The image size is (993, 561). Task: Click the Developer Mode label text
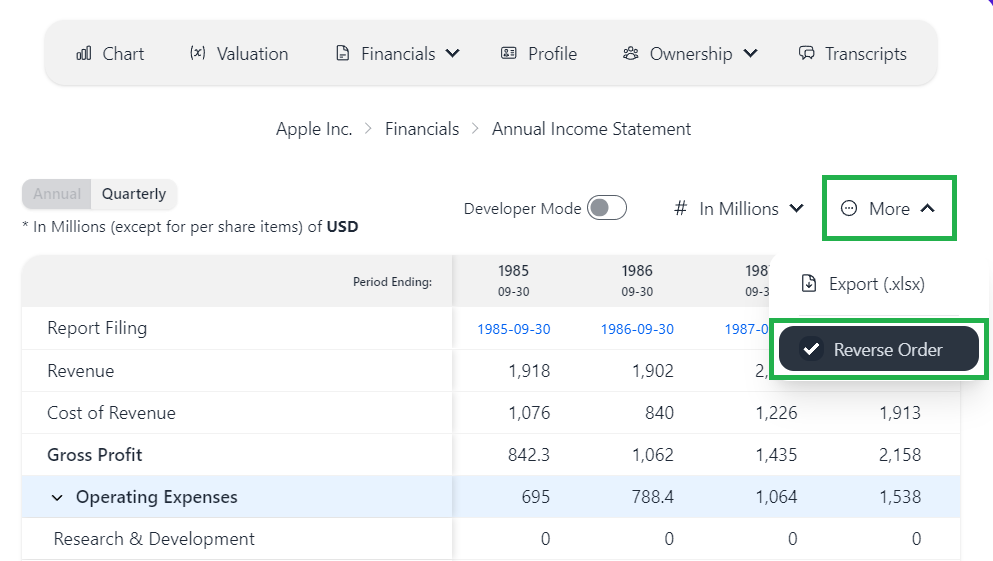tap(522, 208)
